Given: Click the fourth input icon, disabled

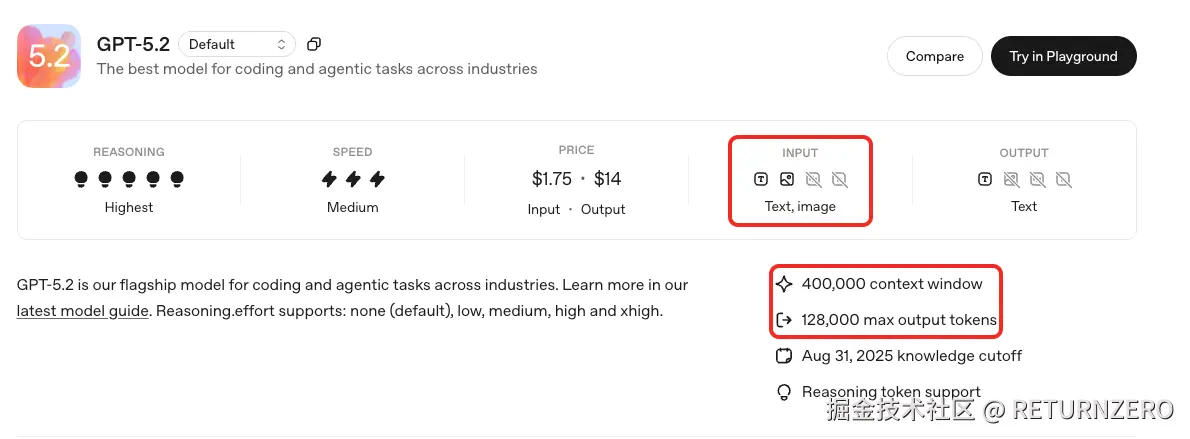Looking at the screenshot, I should coord(839,180).
